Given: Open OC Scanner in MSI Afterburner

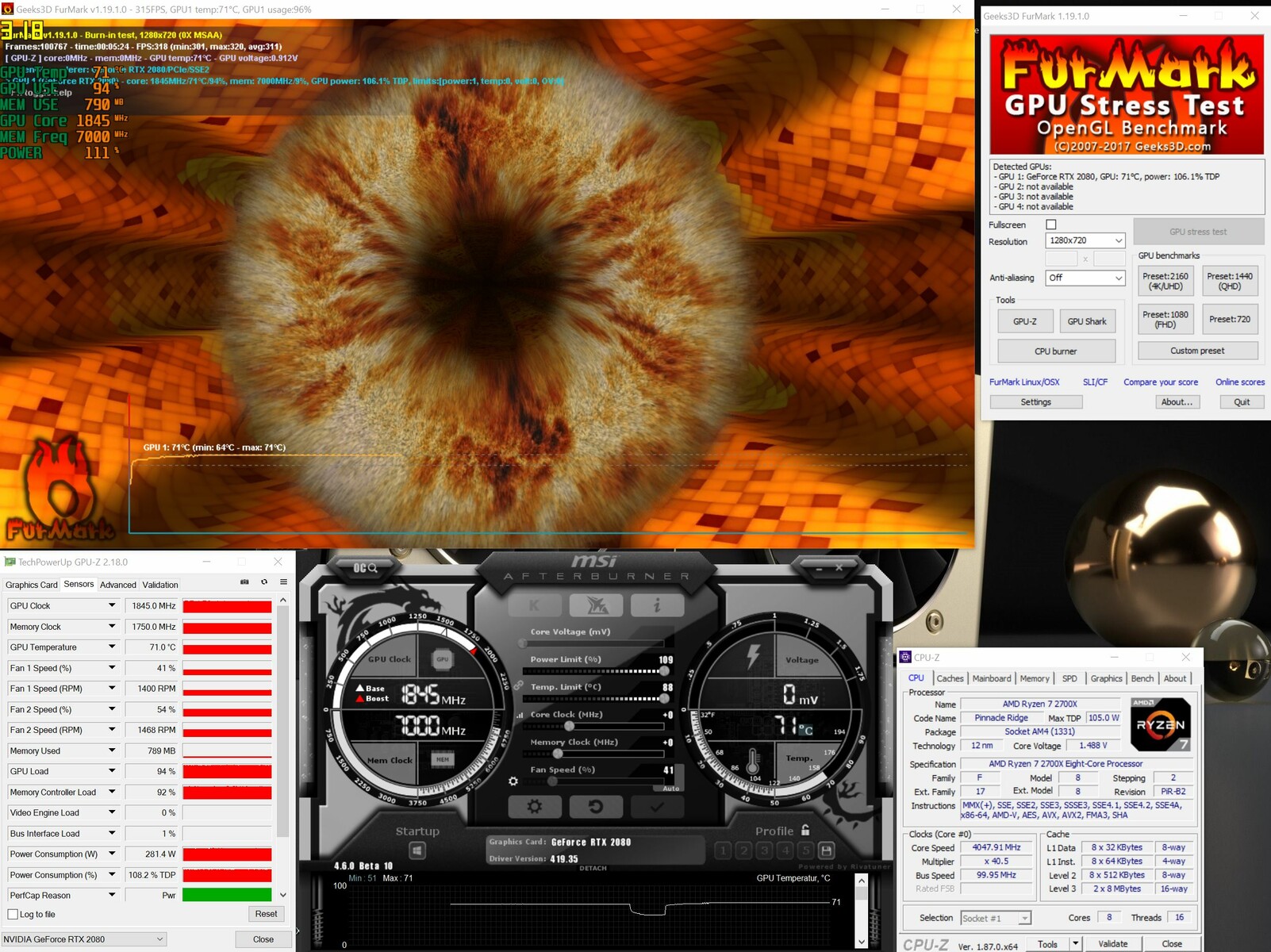Looking at the screenshot, I should click(x=366, y=568).
